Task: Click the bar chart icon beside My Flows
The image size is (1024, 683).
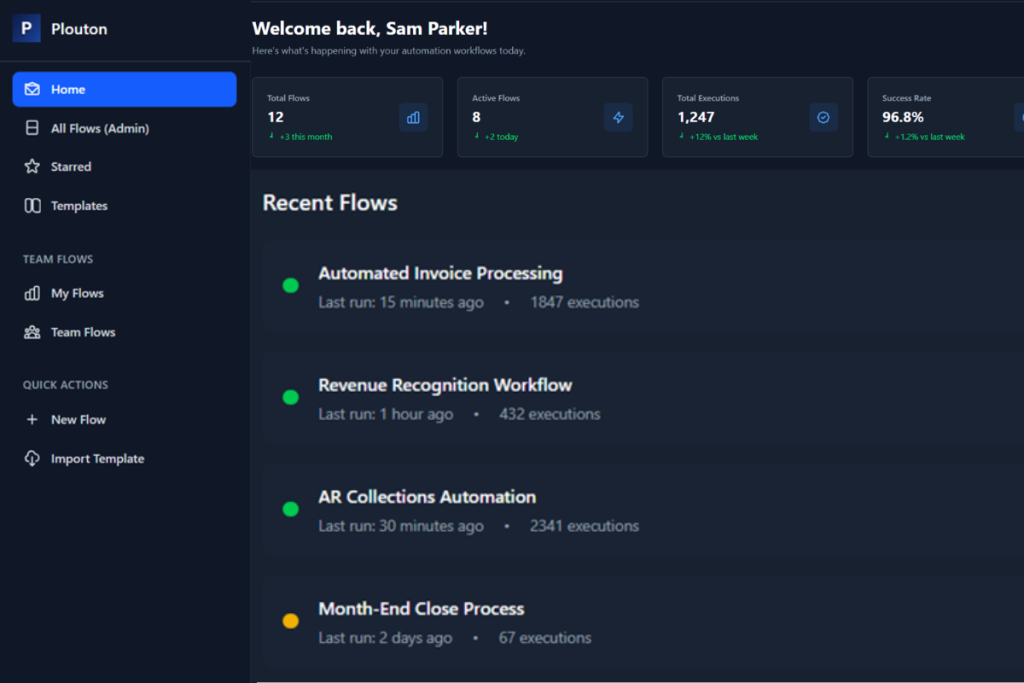Action: [x=32, y=293]
